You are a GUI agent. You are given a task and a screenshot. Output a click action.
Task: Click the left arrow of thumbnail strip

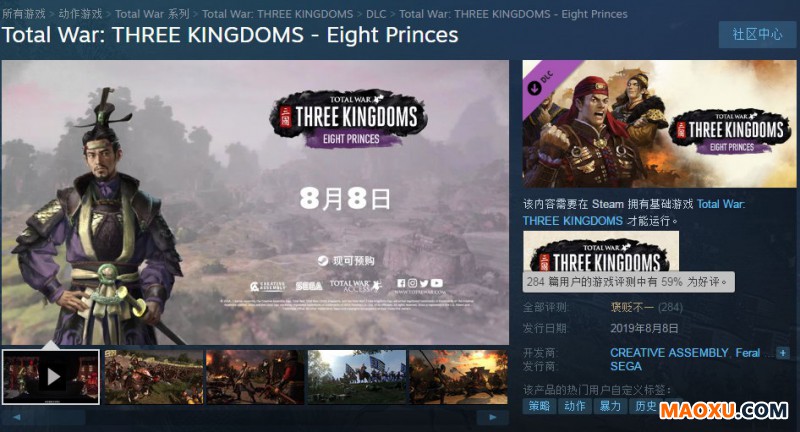click(x=17, y=417)
